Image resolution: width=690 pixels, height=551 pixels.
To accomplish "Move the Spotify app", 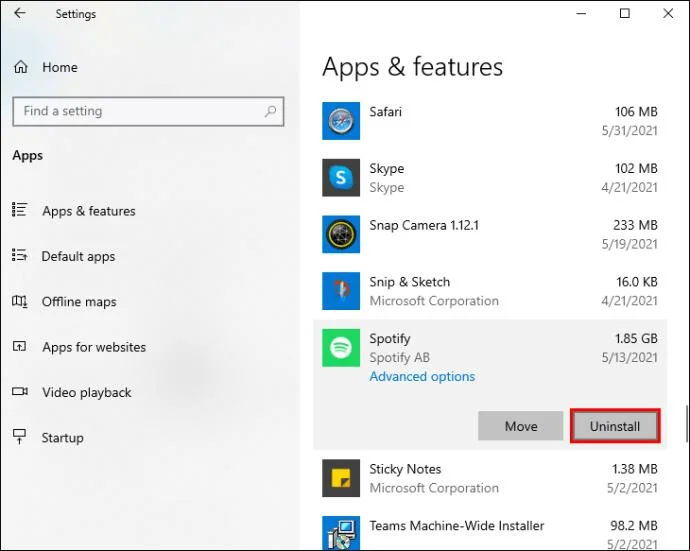I will tap(521, 426).
